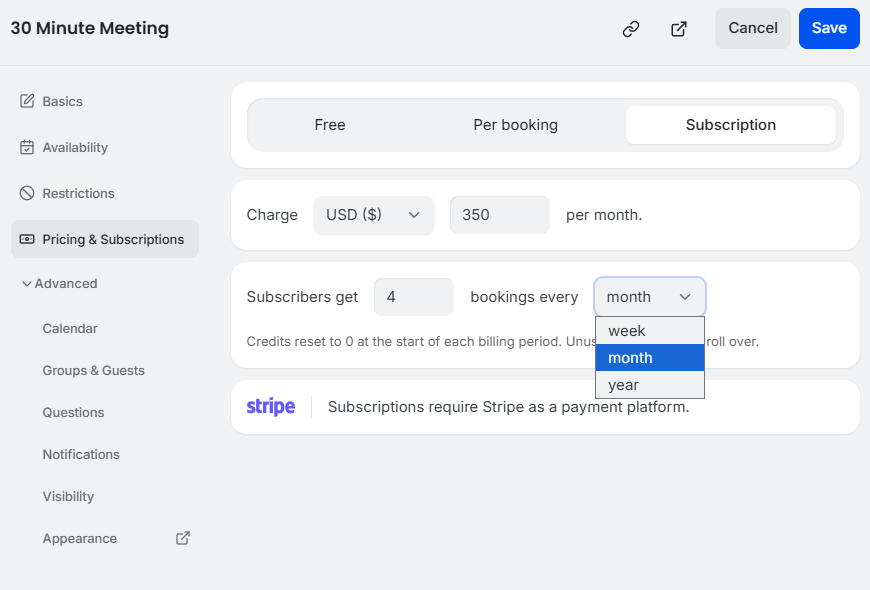870x590 pixels.
Task: Open the USD ($) currency dropdown
Action: (374, 215)
